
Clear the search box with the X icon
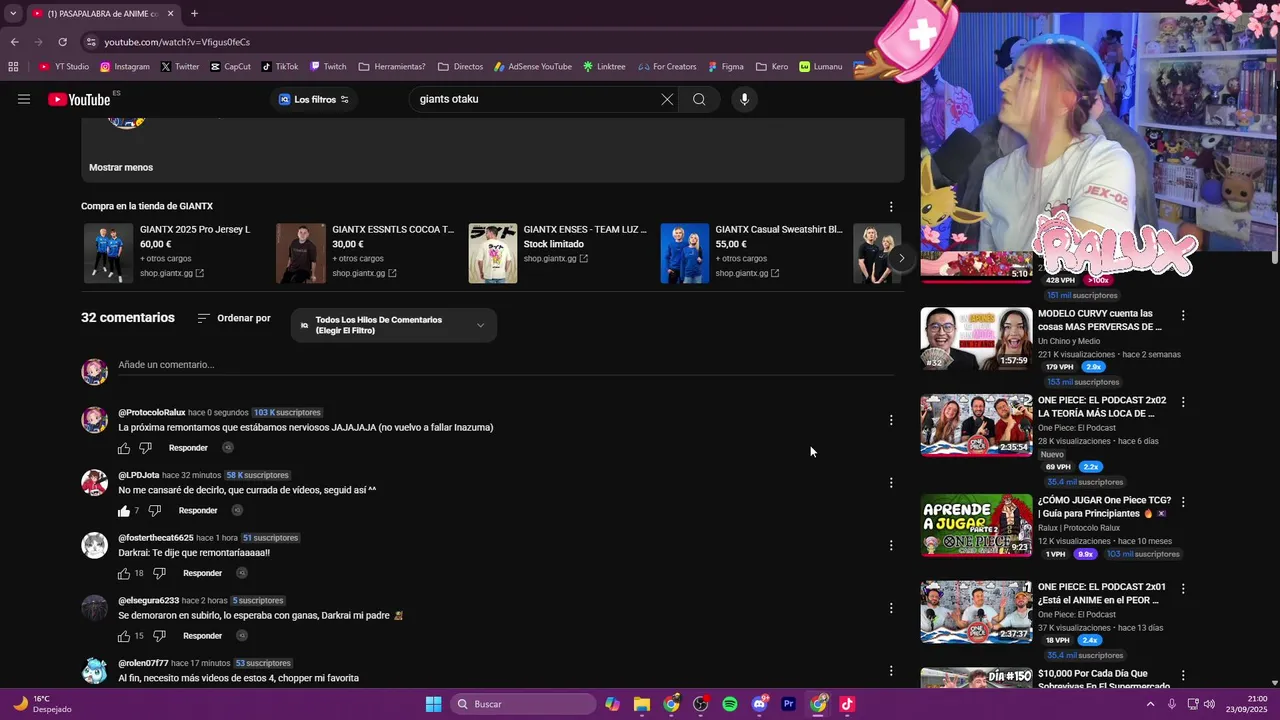(x=667, y=99)
